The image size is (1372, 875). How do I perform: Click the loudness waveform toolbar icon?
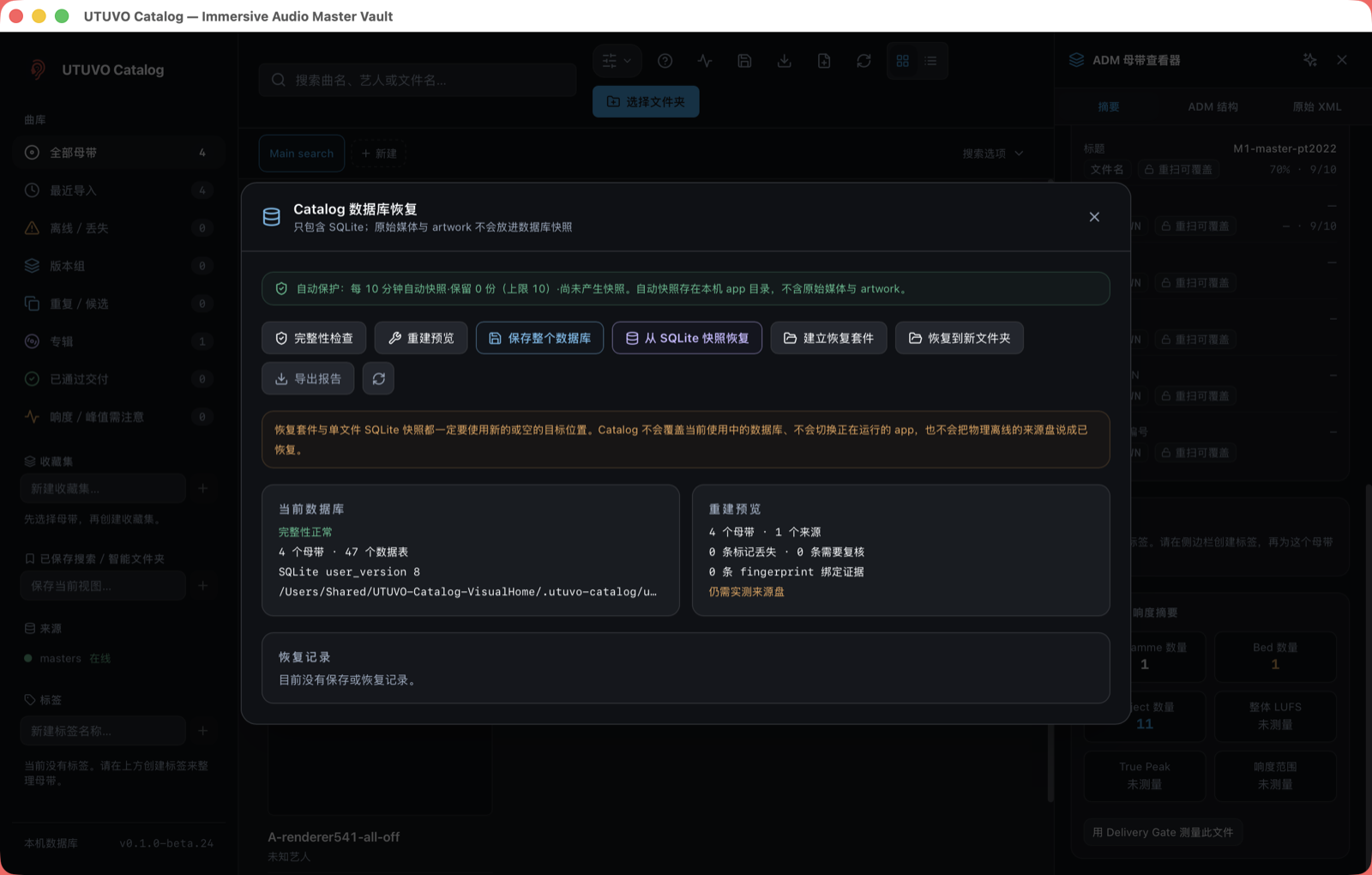[705, 61]
